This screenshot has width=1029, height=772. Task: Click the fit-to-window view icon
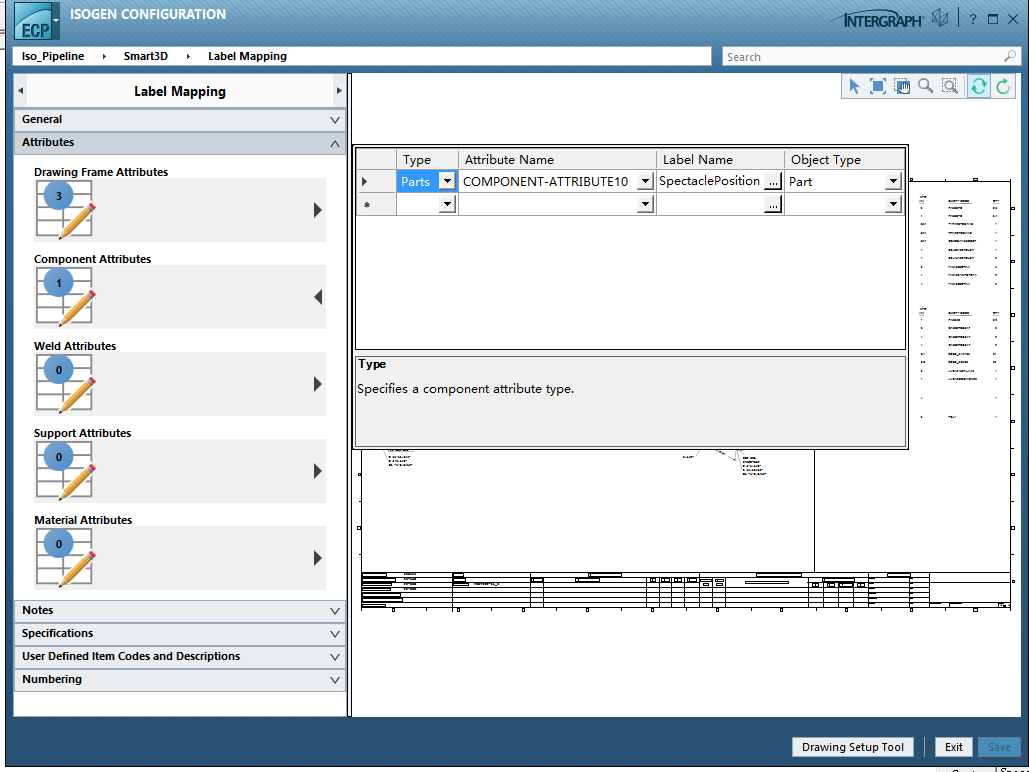pos(877,86)
